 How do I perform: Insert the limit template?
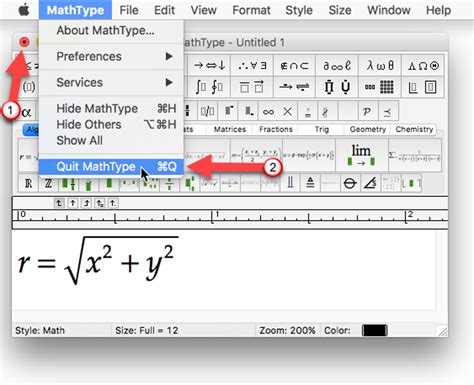coord(361,155)
